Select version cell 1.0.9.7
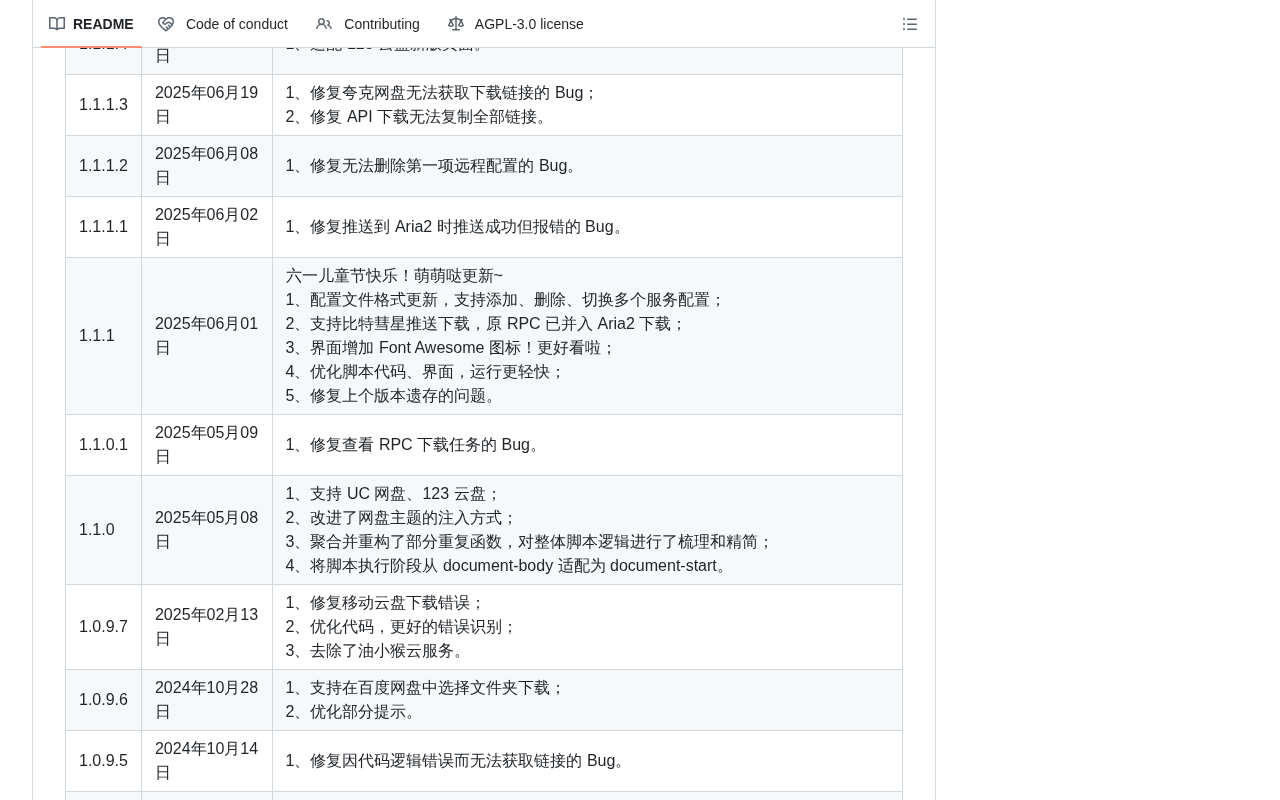 [104, 627]
